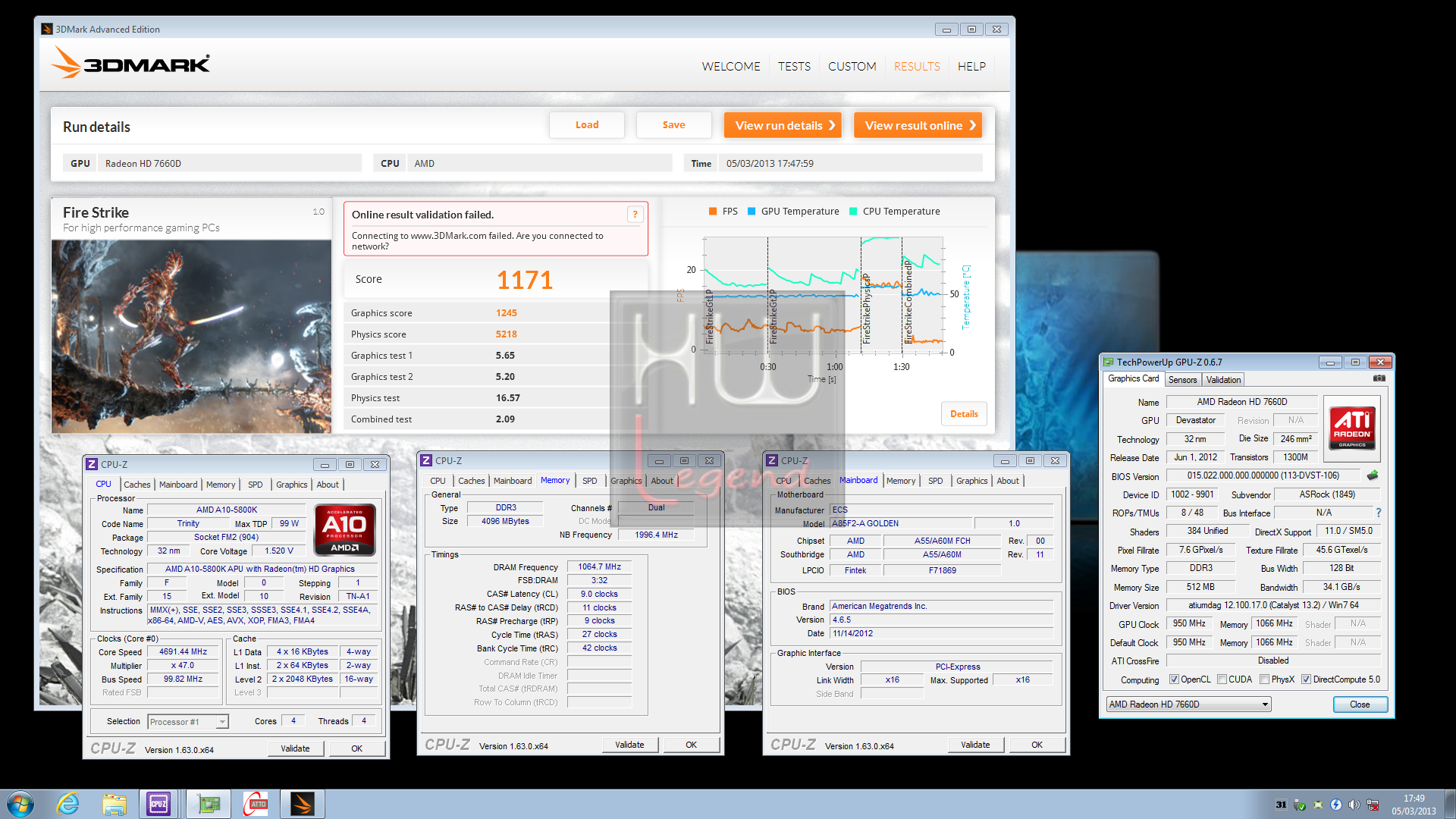
Task: Click Close button in GPU-Z
Action: tap(1360, 704)
